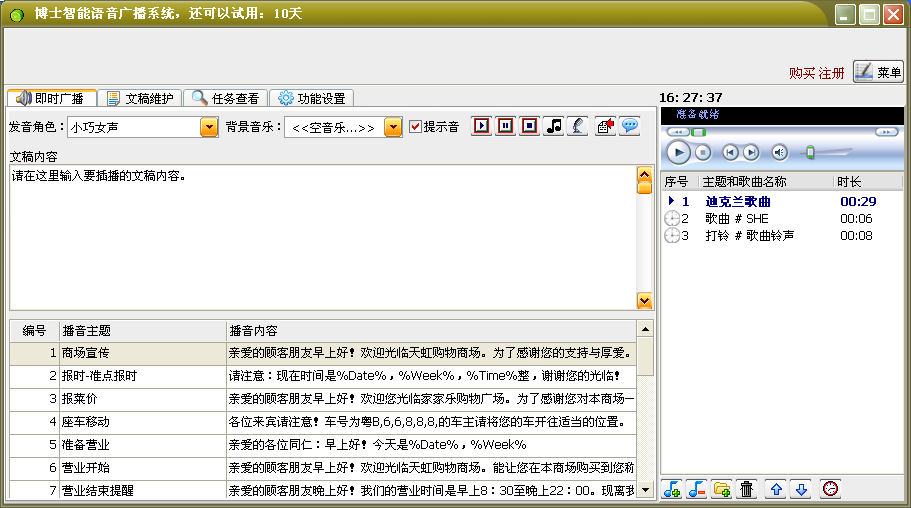The image size is (911, 508).
Task: Click the document with red arrow icon
Action: point(605,126)
